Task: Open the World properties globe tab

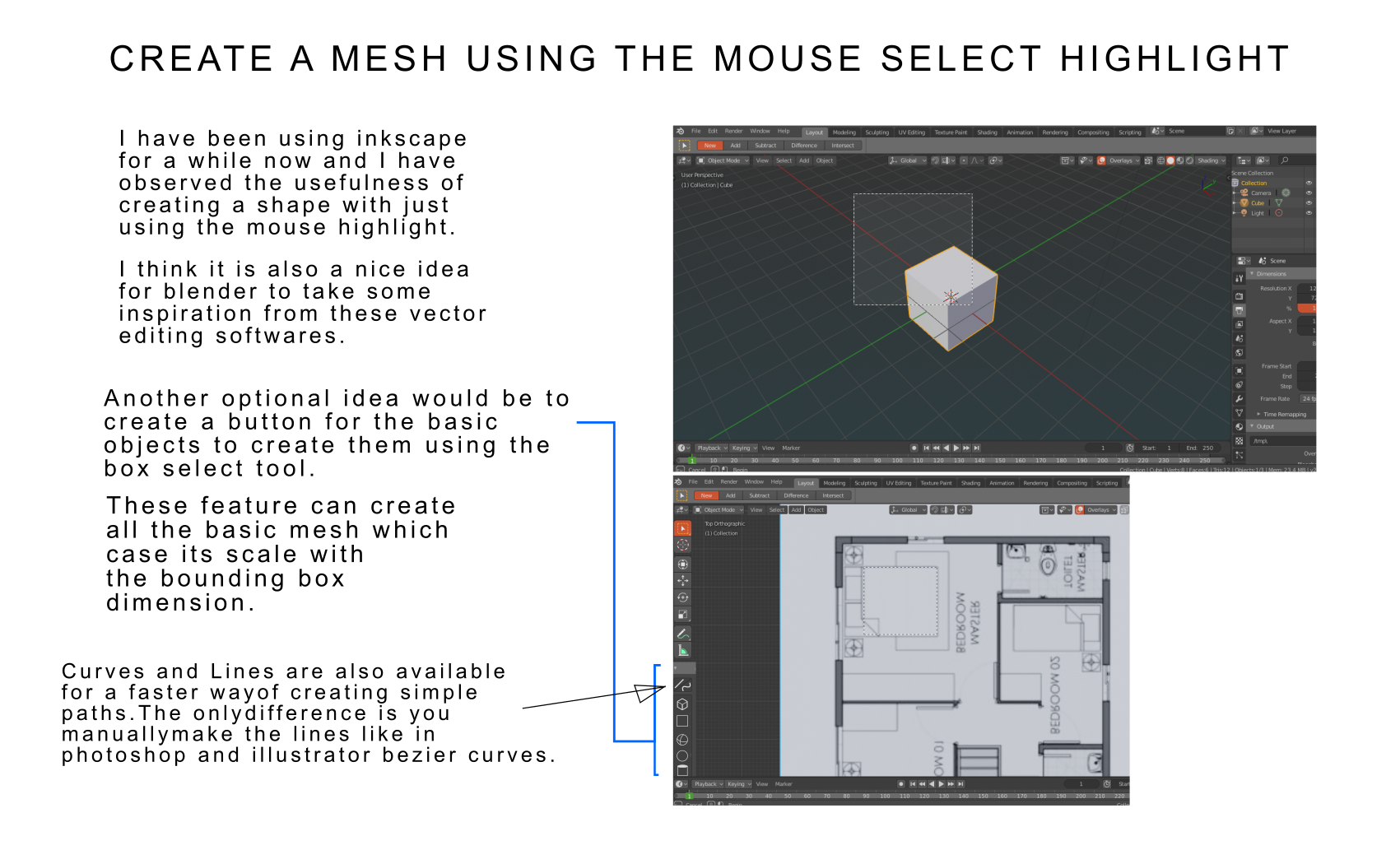Action: [1240, 353]
